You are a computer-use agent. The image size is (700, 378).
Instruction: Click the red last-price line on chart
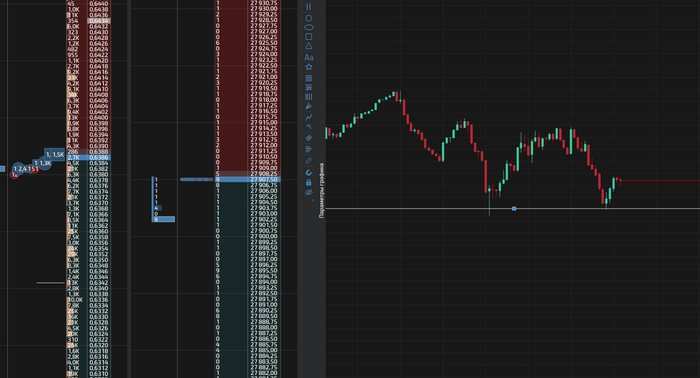[660, 181]
